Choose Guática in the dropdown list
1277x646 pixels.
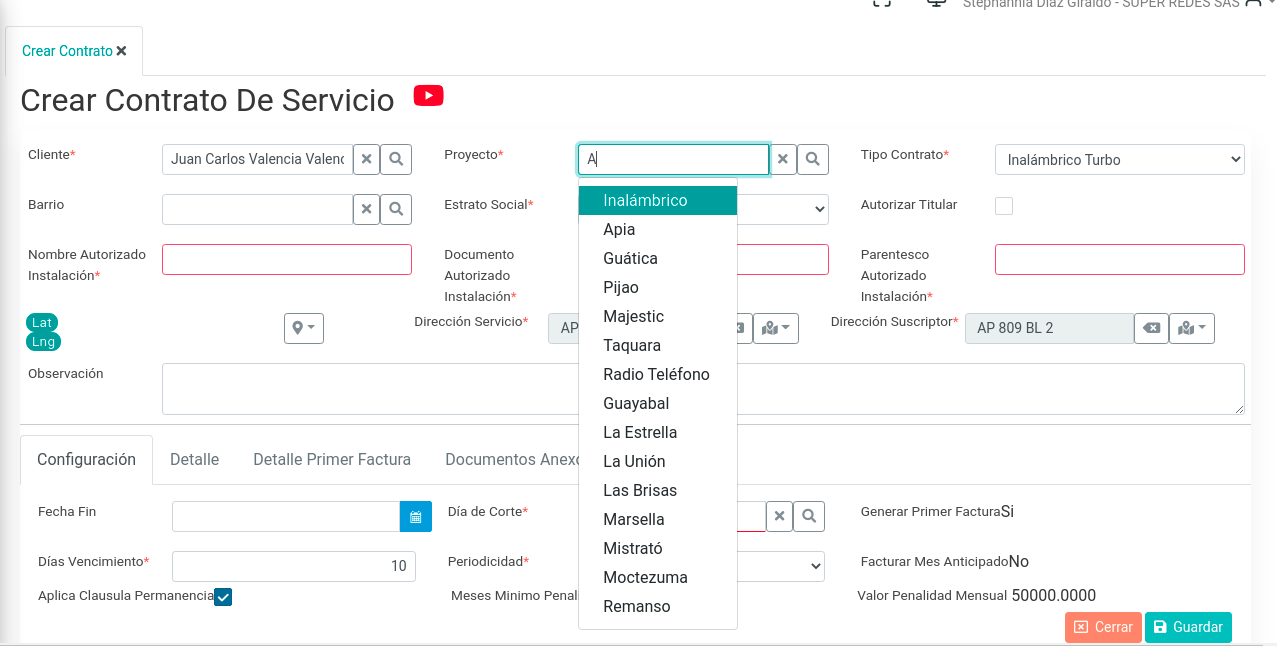(658, 258)
